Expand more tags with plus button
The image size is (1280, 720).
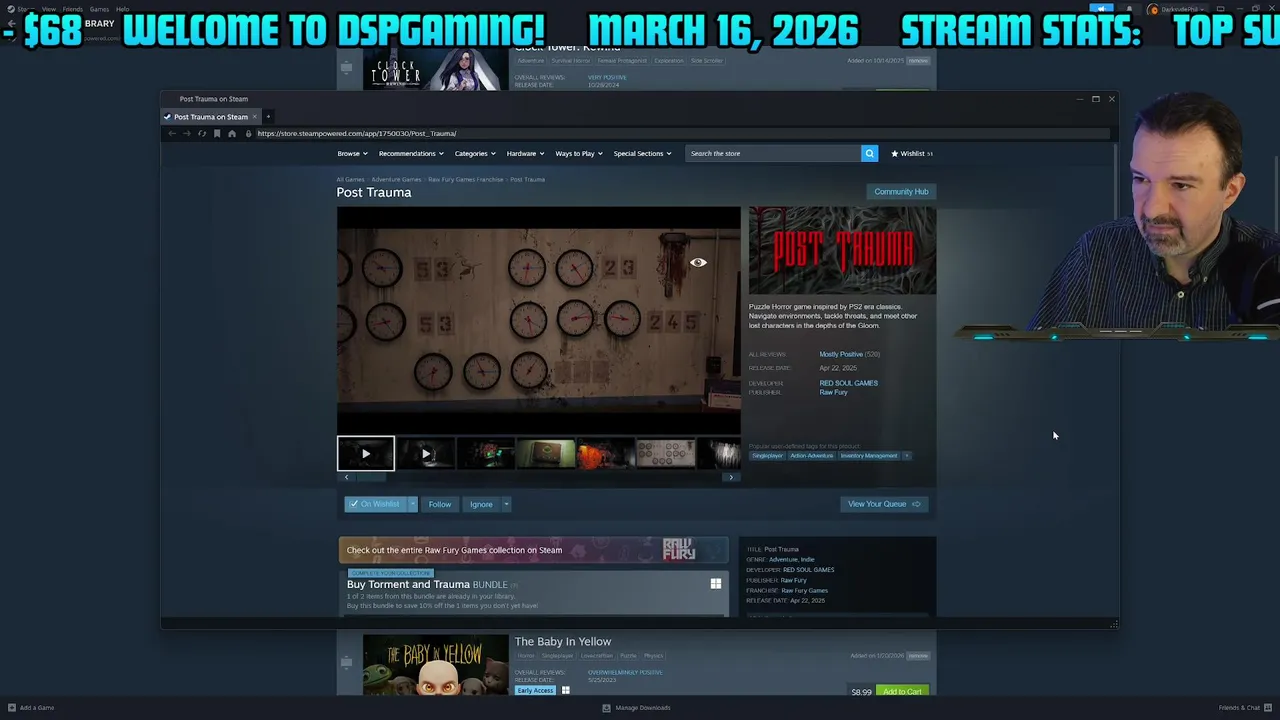point(906,456)
